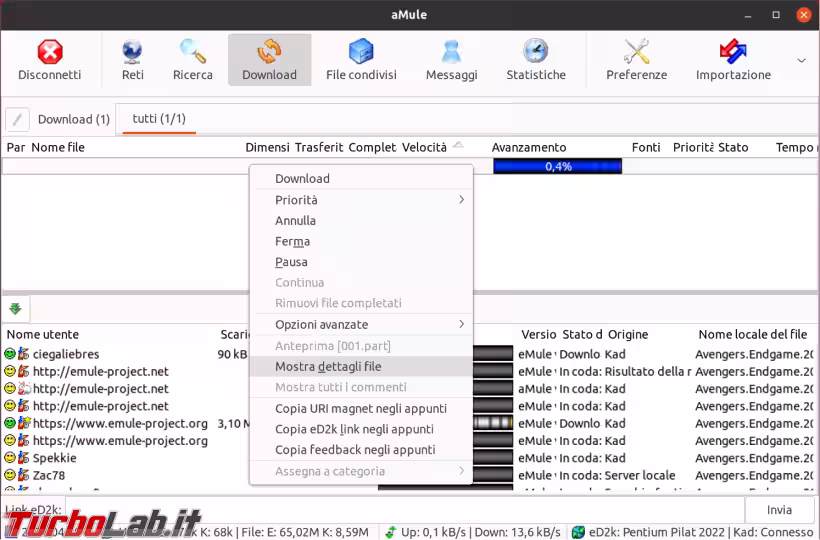Select Mostra dettagli file
The width and height of the screenshot is (820, 540).
(x=361, y=366)
